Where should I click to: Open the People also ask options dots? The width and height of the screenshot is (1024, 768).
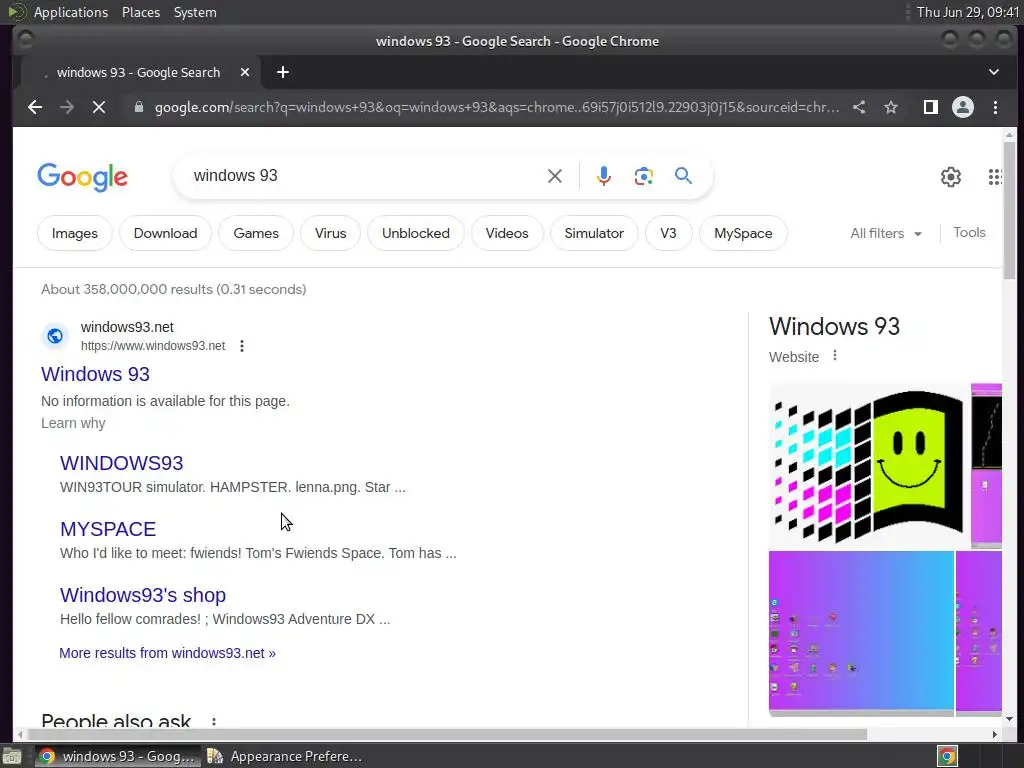214,722
